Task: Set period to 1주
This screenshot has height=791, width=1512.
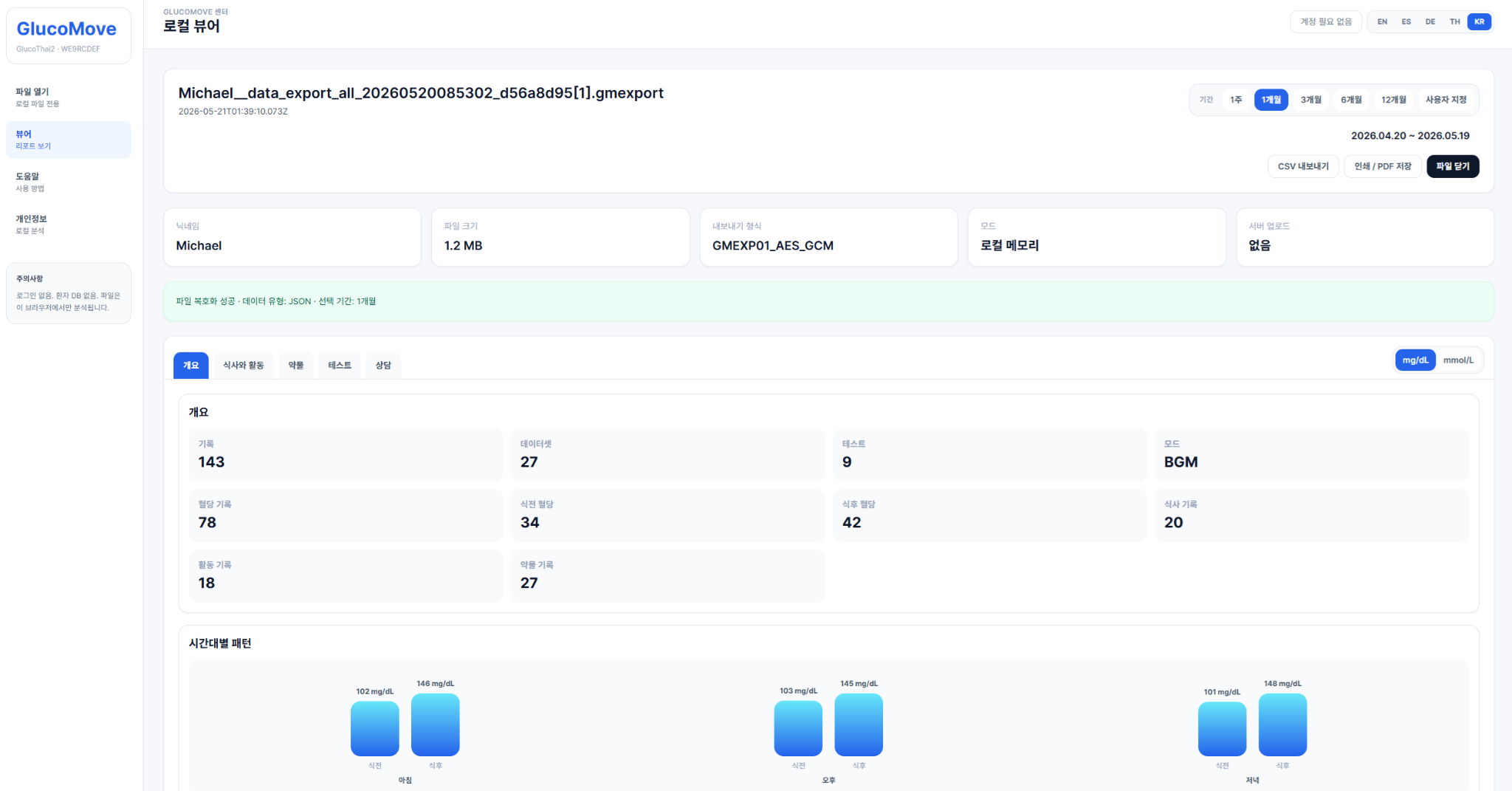Action: coord(1236,100)
